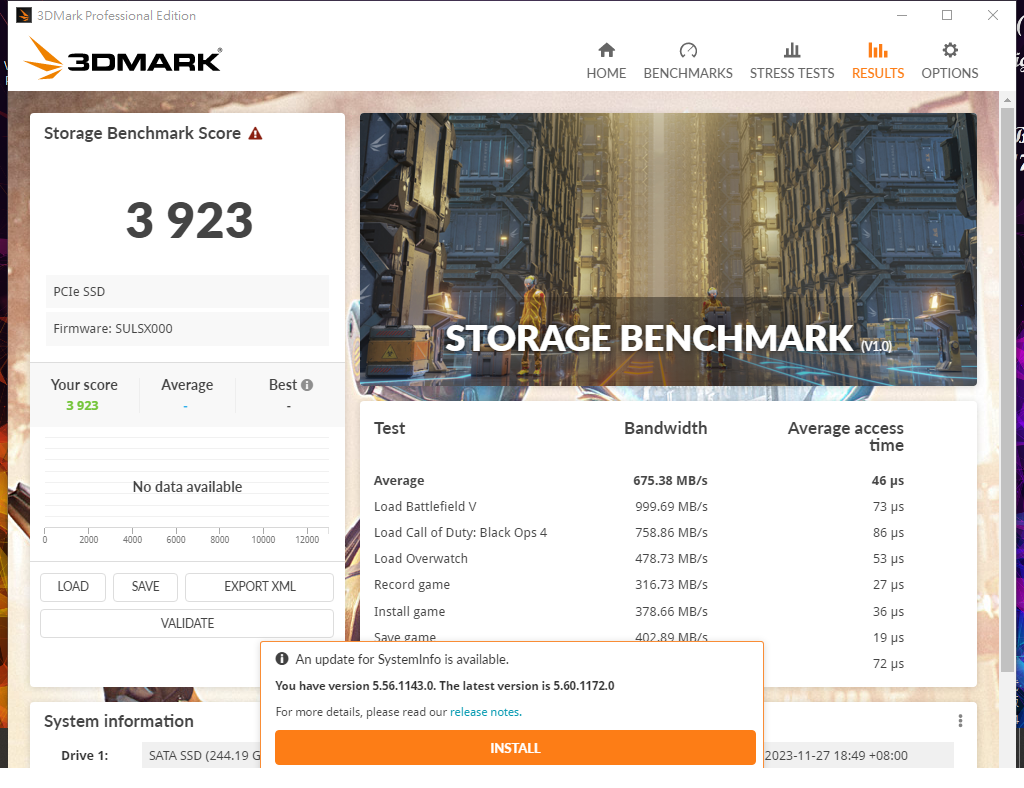Screen dimensions: 1024x788
Task: Go to the HOME tab
Action: point(606,61)
